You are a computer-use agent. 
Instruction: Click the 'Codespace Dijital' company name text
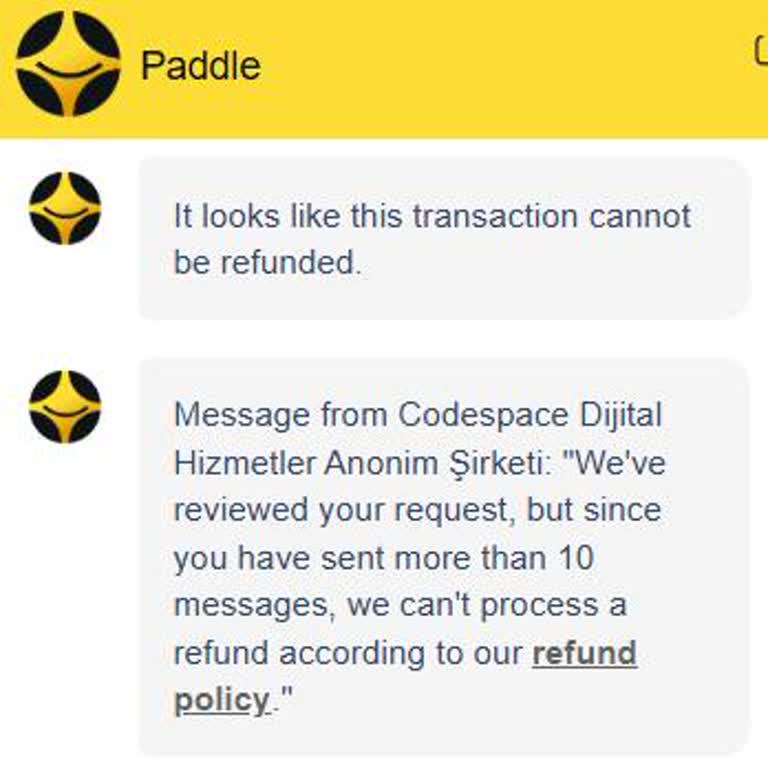530,414
